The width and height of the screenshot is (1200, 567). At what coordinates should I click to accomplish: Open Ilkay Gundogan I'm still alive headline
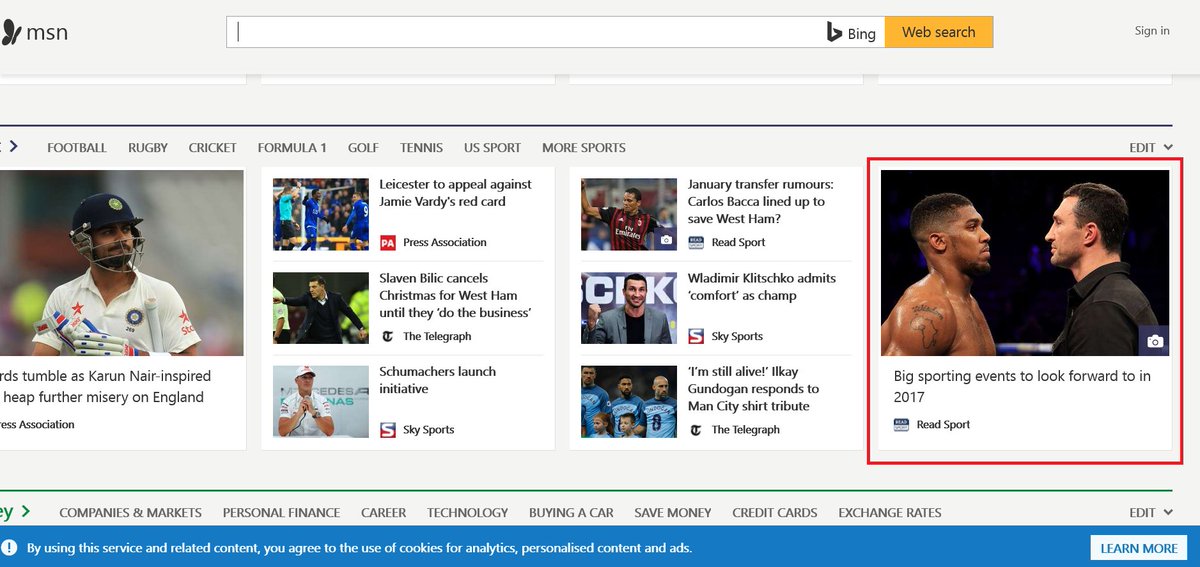point(753,389)
